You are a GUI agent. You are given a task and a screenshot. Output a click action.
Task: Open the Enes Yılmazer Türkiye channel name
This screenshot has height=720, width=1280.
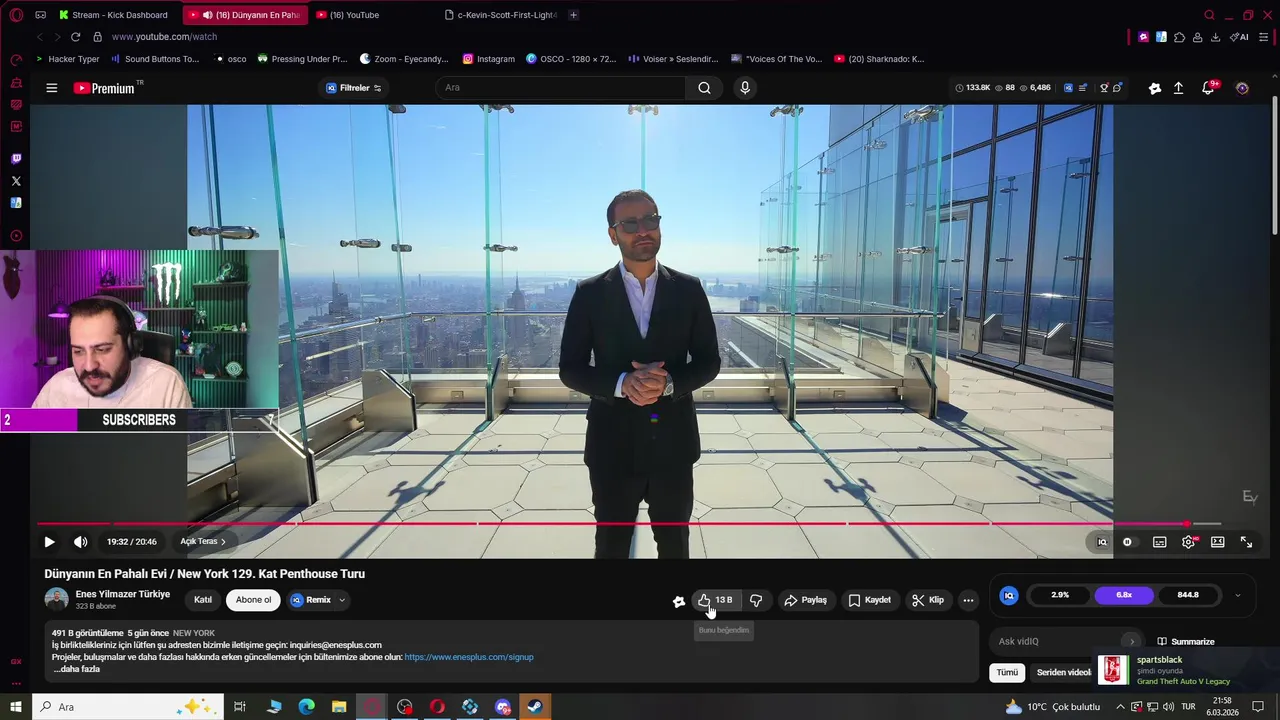click(x=123, y=594)
